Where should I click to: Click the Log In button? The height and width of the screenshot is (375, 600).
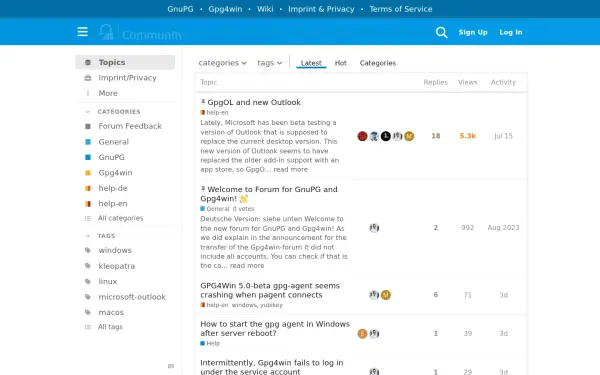[510, 32]
